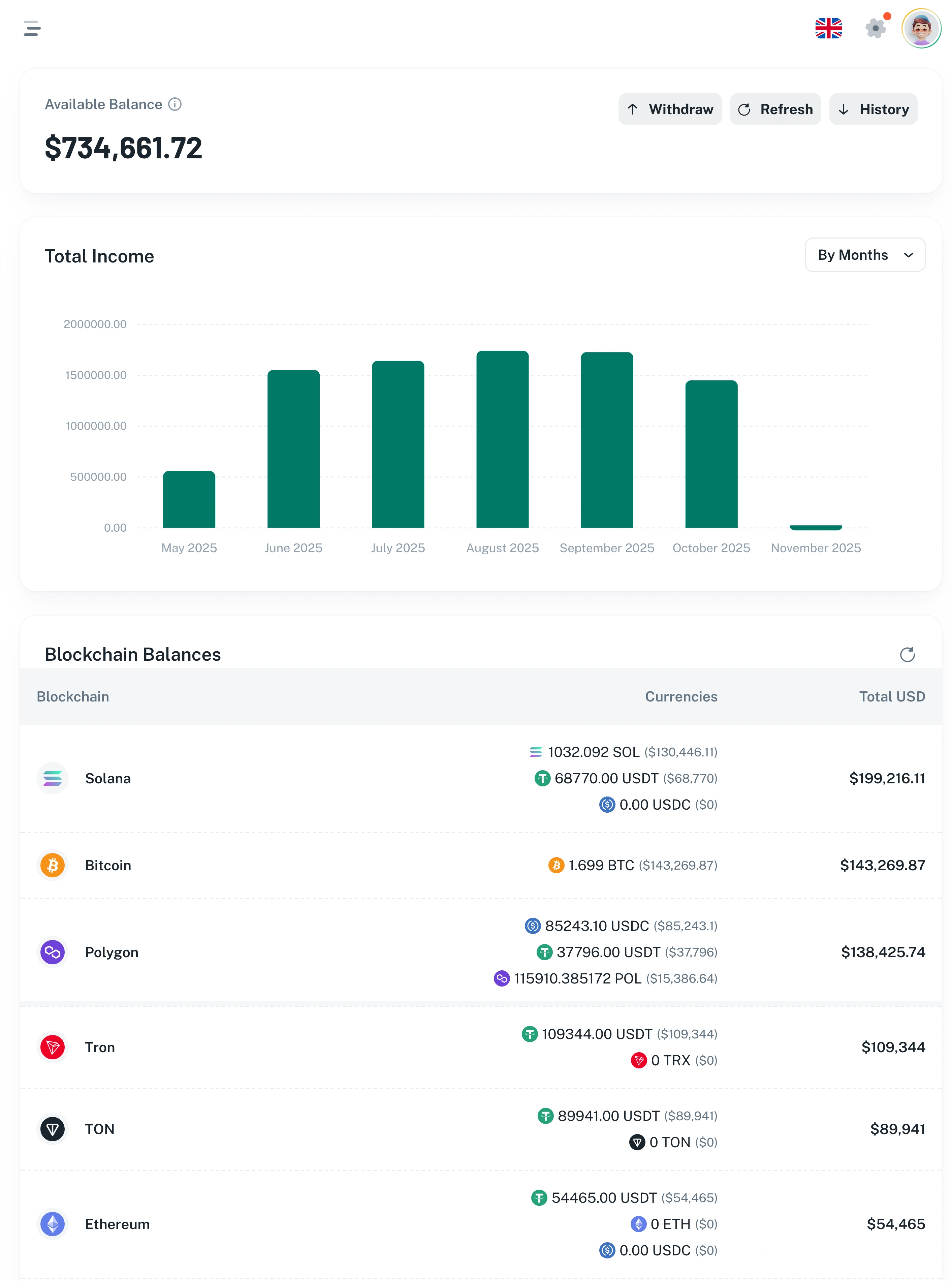952x1281 pixels.
Task: Click the Ethereum blockchain icon
Action: tap(53, 1224)
